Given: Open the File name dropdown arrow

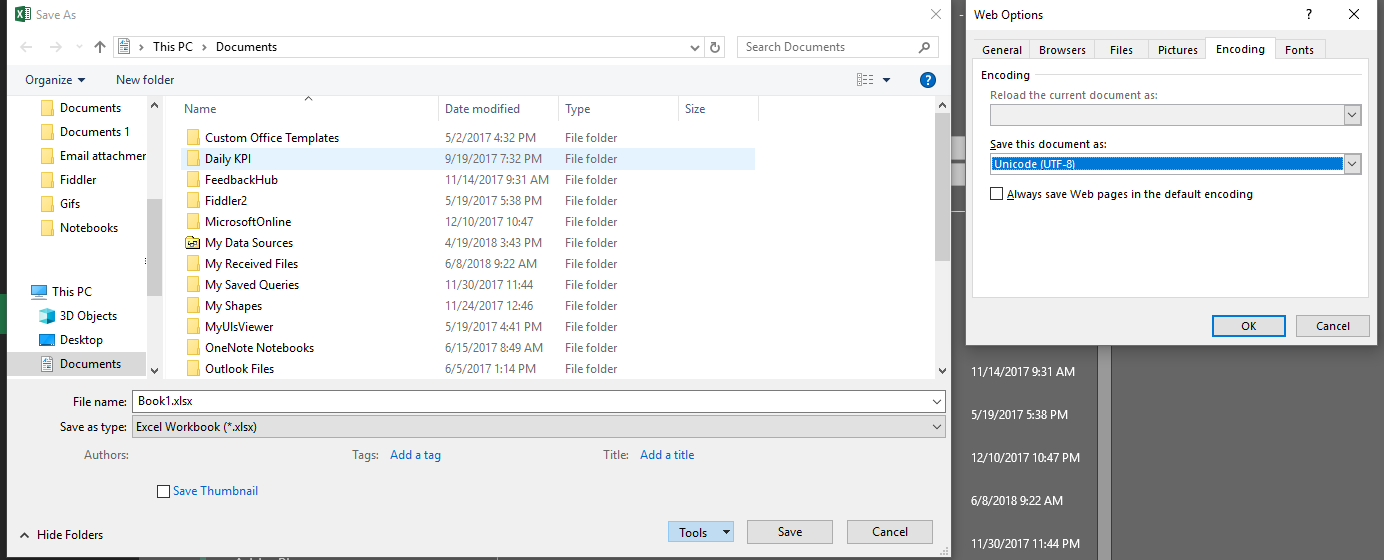Looking at the screenshot, I should [x=937, y=401].
